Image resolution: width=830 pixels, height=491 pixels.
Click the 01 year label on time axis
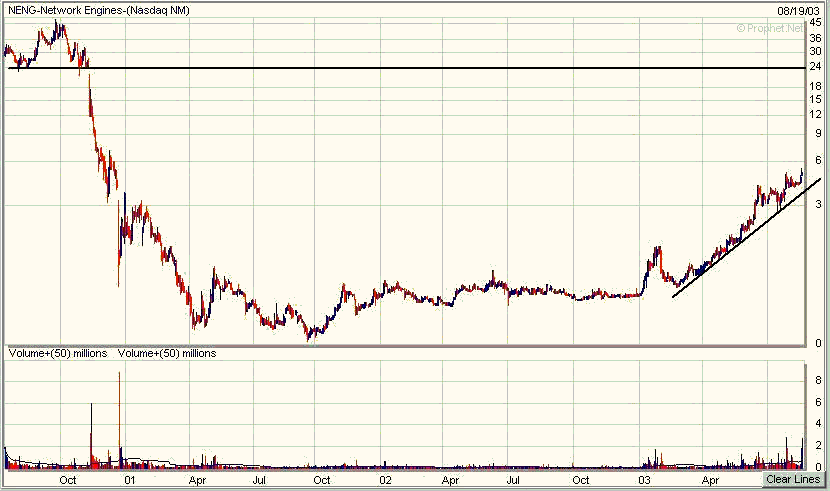pyautogui.click(x=130, y=480)
